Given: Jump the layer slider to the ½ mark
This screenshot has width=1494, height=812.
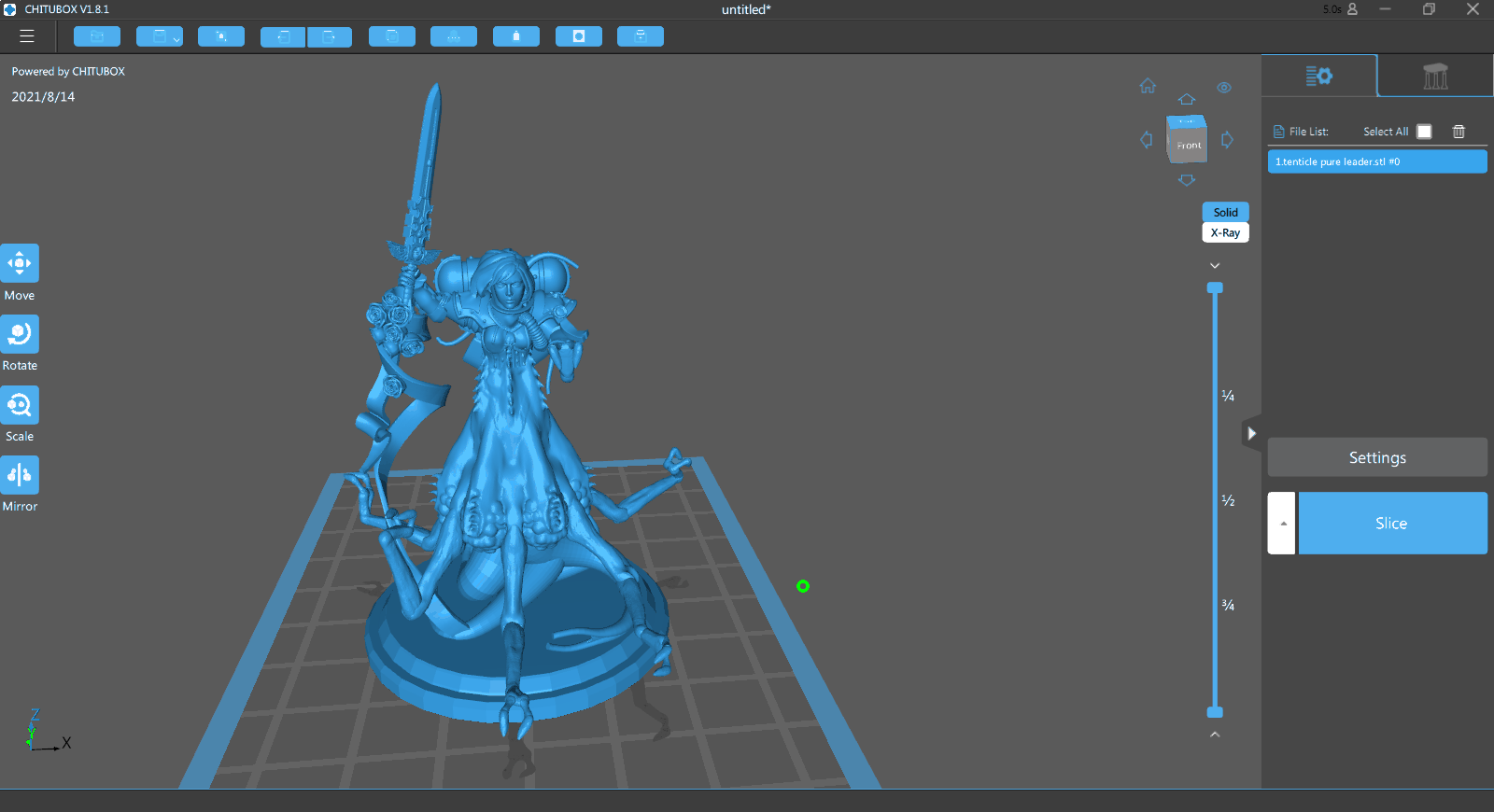Looking at the screenshot, I should [1228, 501].
